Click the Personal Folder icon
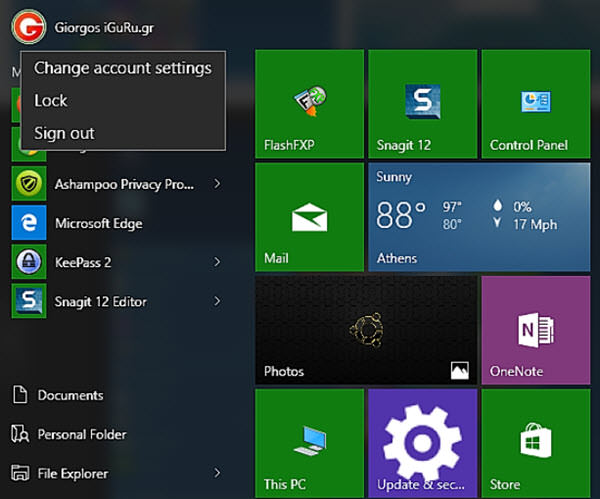Viewport: 600px width, 499px height. tap(20, 434)
